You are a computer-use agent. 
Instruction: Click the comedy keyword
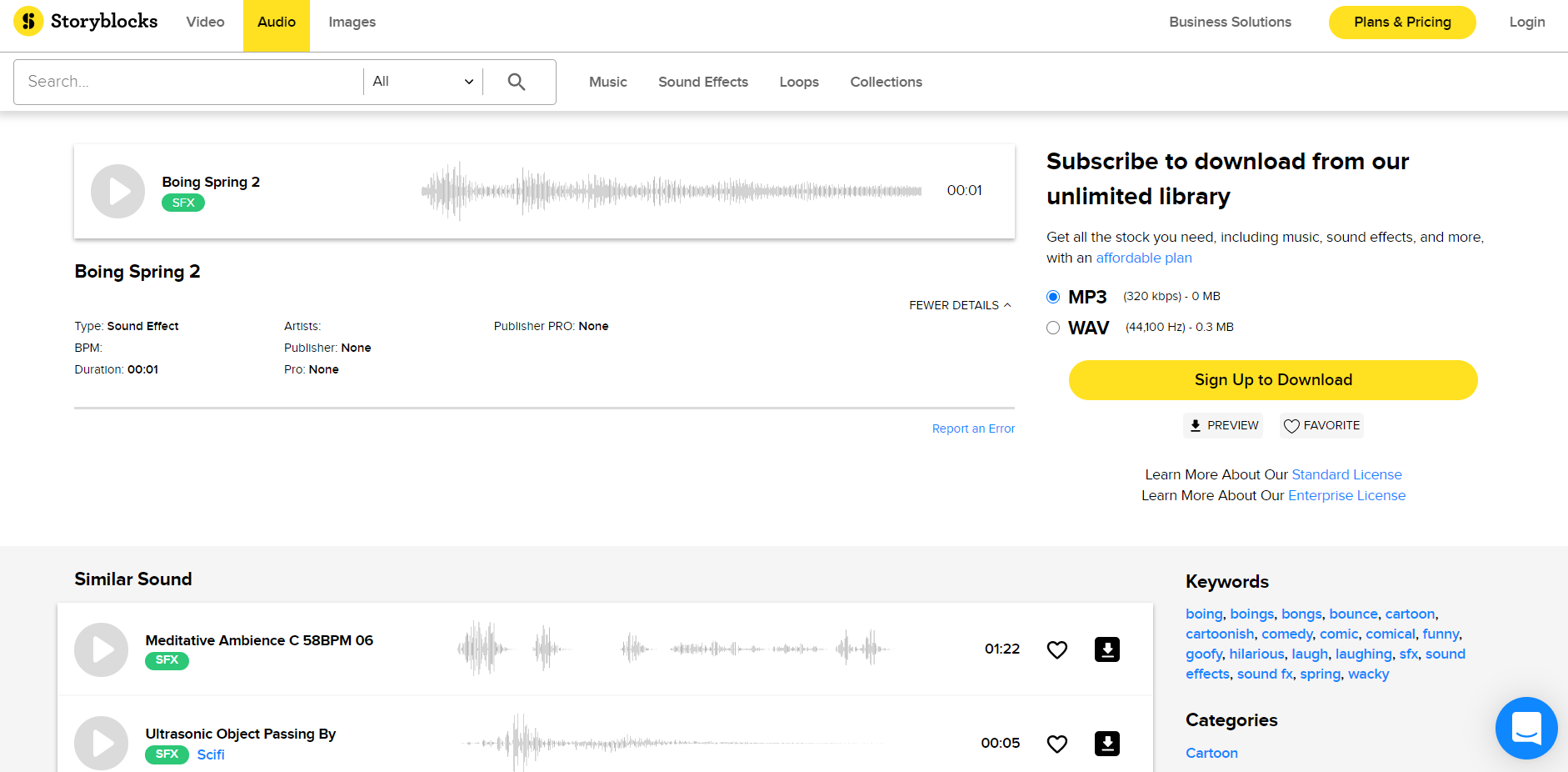coord(1287,634)
